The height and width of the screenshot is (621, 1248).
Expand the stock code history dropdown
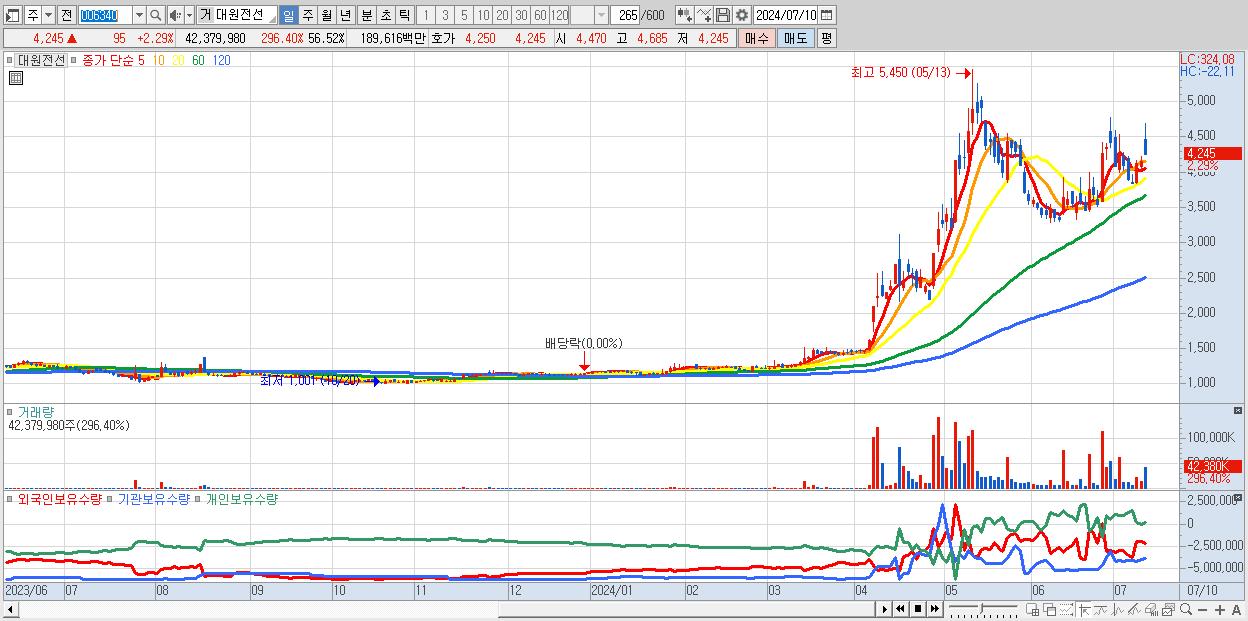pyautogui.click(x=139, y=15)
